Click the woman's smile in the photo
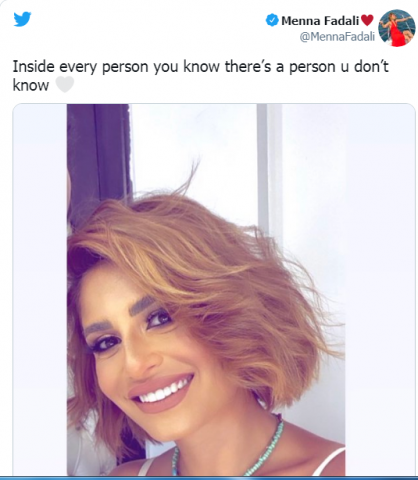Image resolution: width=418 pixels, height=480 pixels. 162,393
